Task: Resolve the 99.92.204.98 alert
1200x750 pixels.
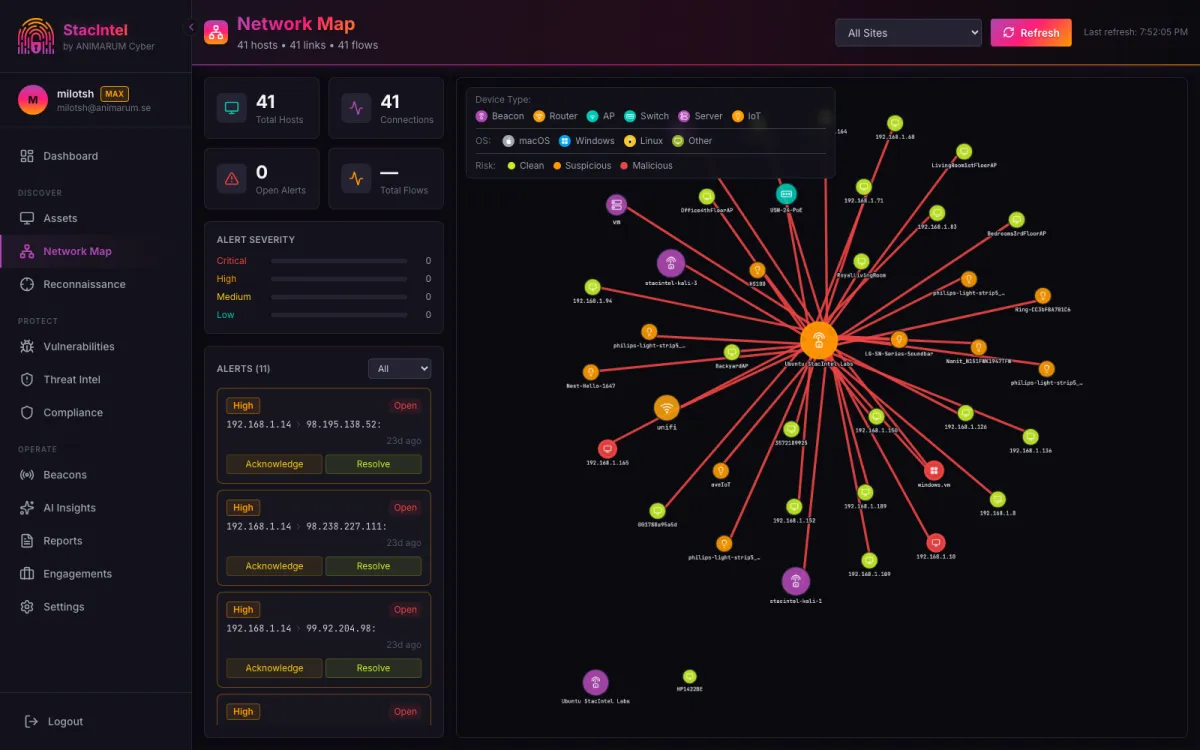Action: click(x=373, y=668)
